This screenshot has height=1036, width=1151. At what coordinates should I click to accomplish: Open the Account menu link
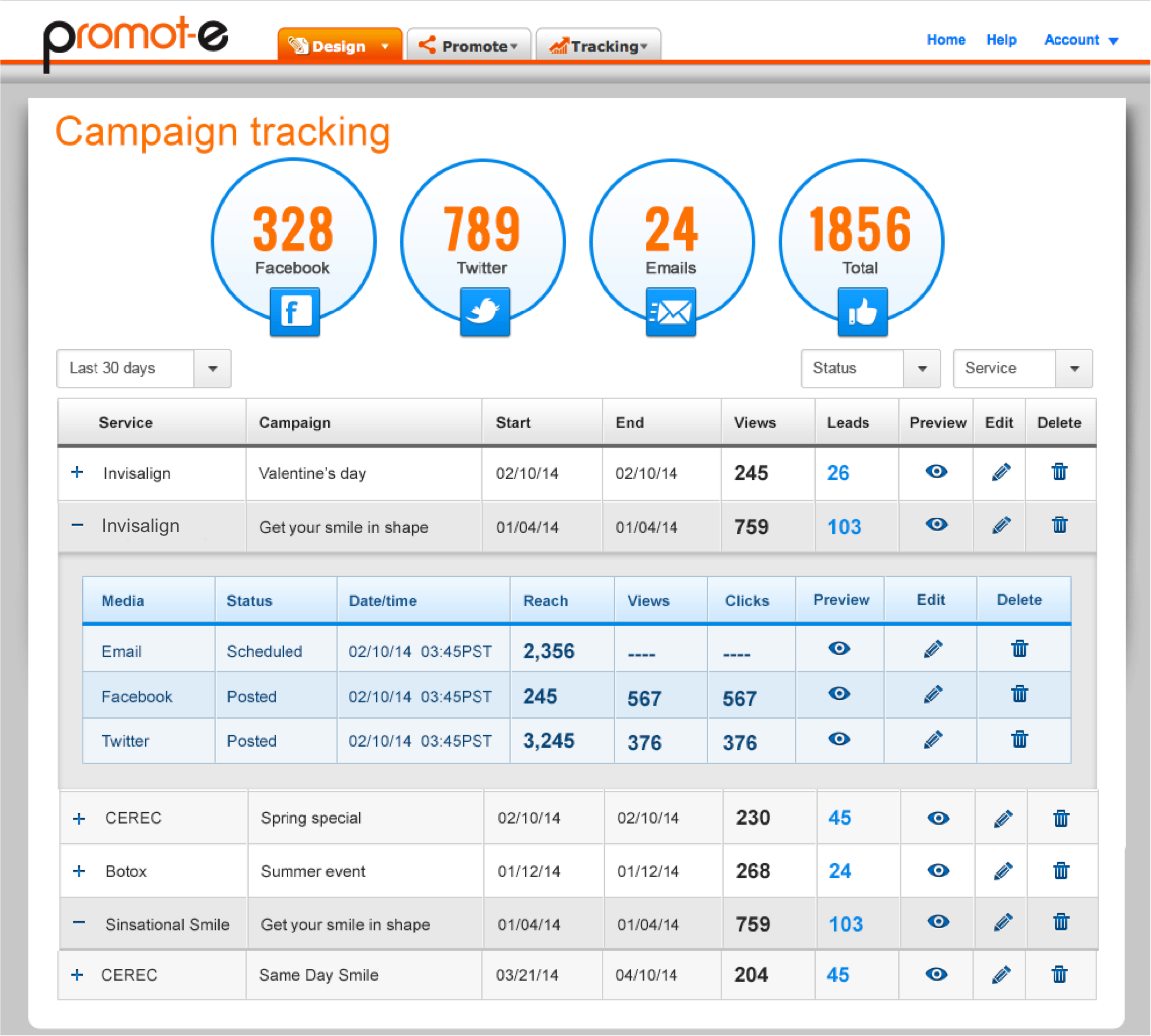tap(1080, 40)
